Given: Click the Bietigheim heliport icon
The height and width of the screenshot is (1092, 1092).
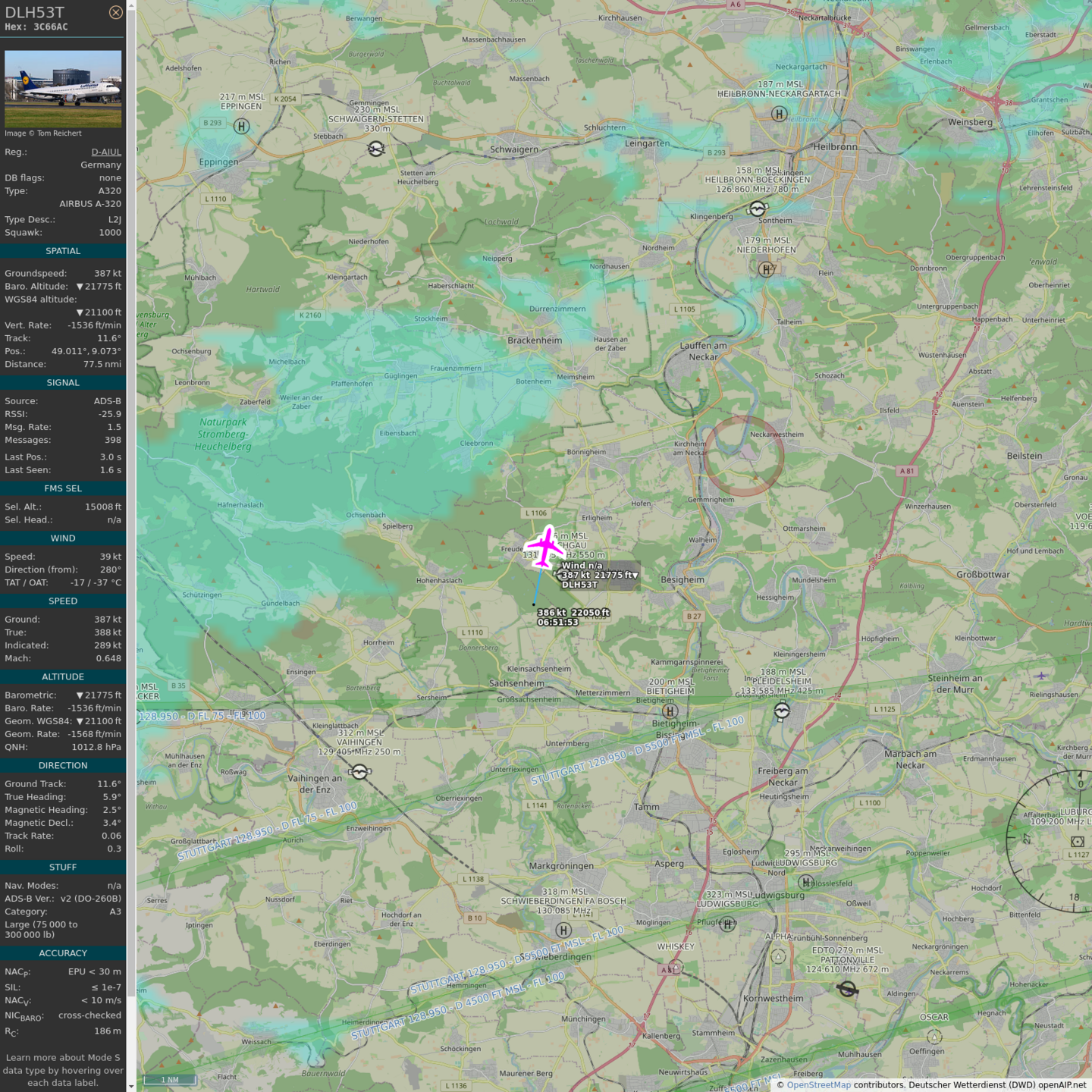Looking at the screenshot, I should click(670, 711).
